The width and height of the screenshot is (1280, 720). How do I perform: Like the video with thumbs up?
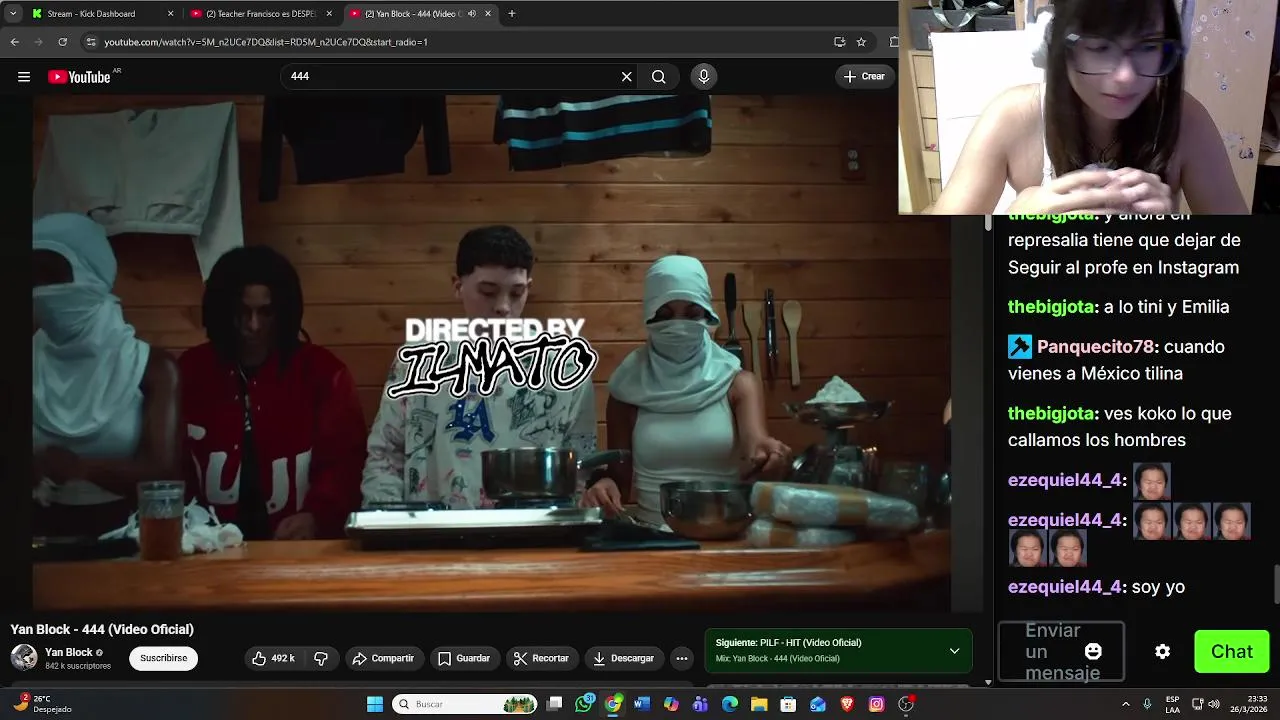coord(274,658)
